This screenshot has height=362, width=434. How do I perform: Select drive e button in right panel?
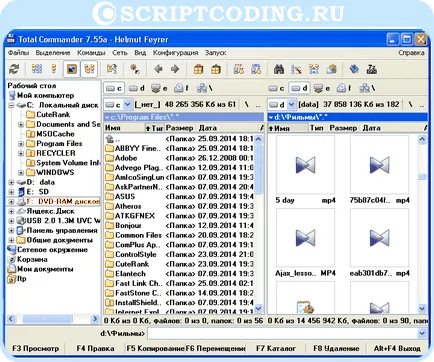point(322,88)
